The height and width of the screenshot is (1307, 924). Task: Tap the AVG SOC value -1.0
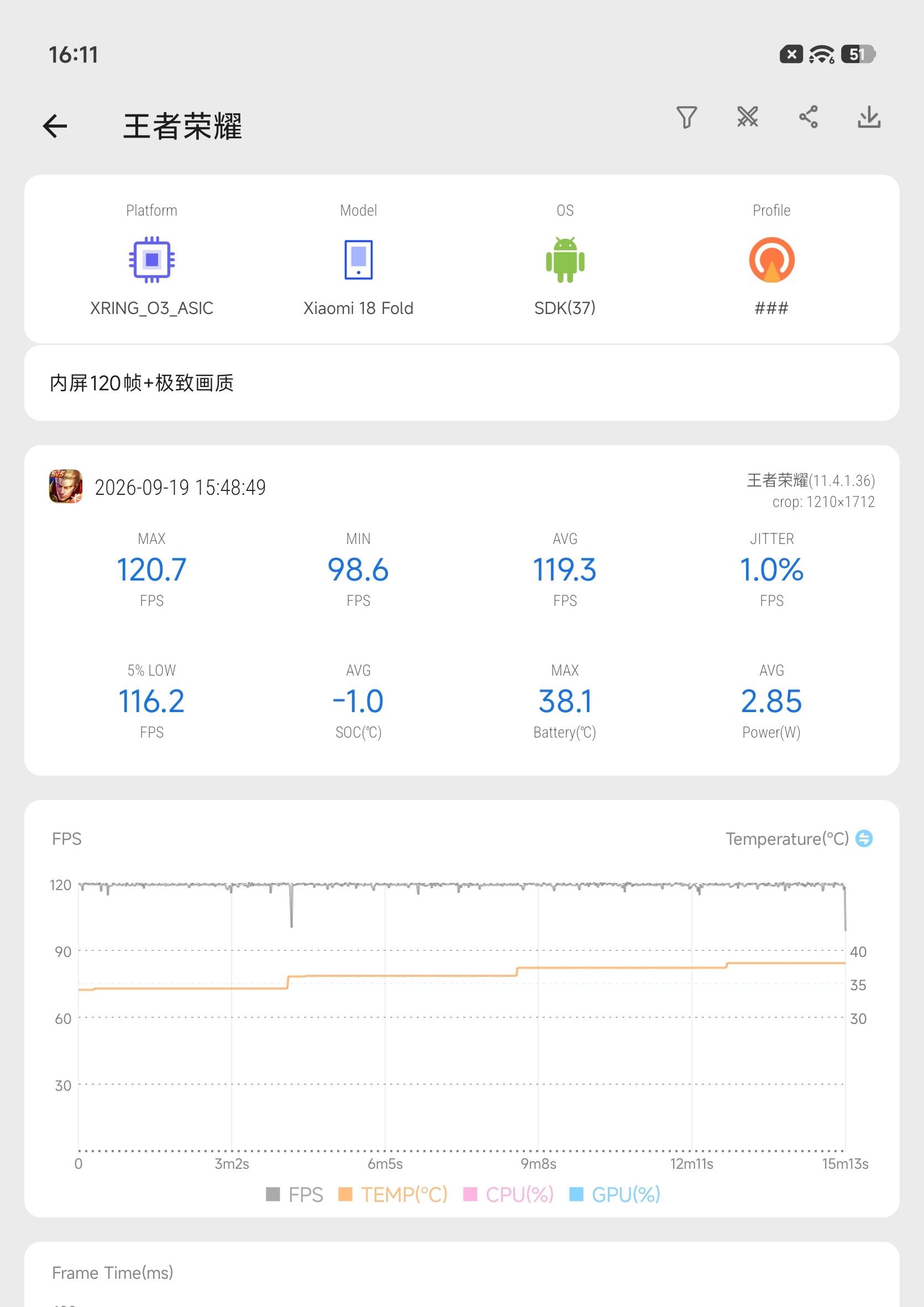pyautogui.click(x=359, y=700)
